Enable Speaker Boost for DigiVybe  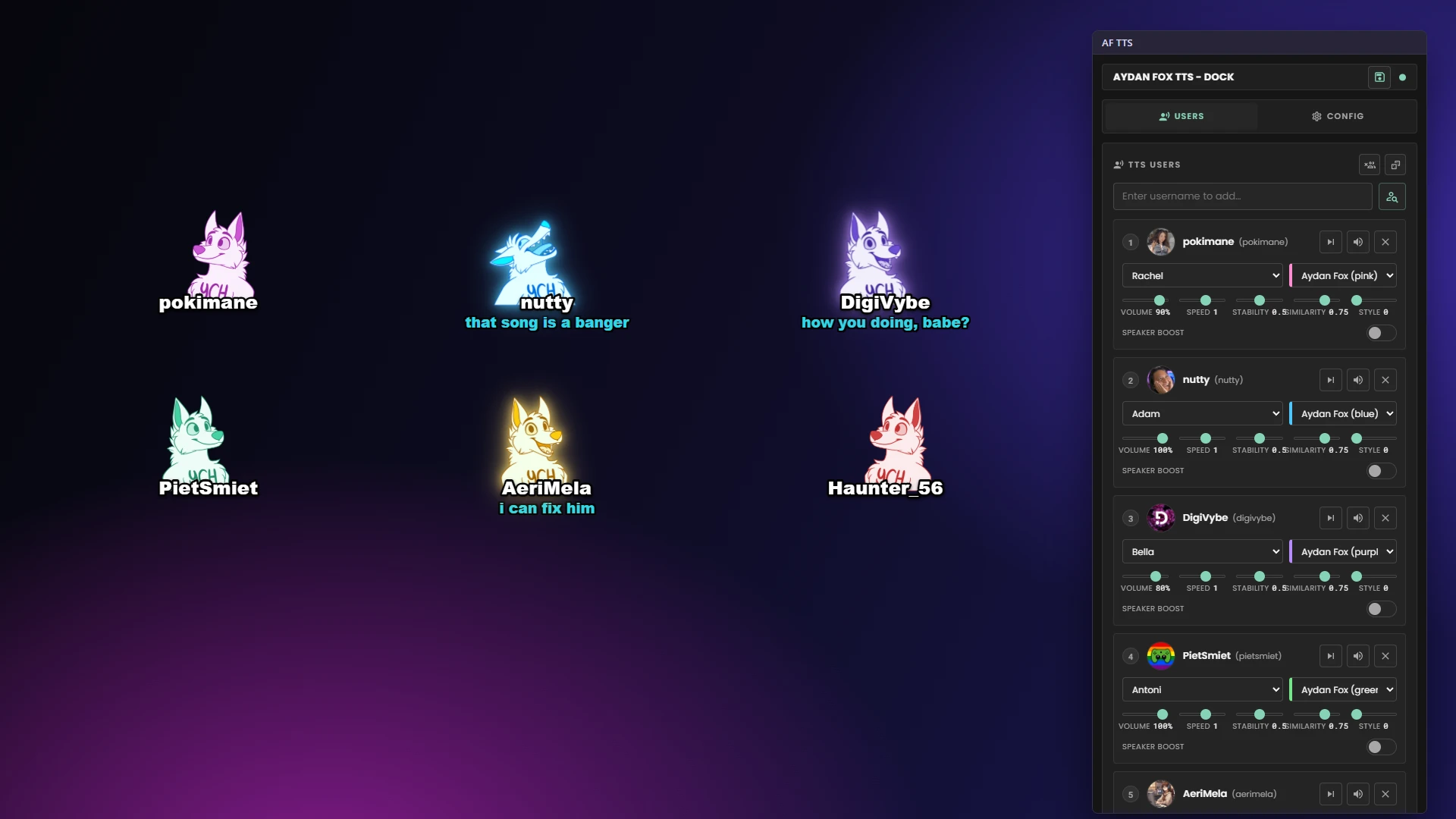pyautogui.click(x=1381, y=609)
